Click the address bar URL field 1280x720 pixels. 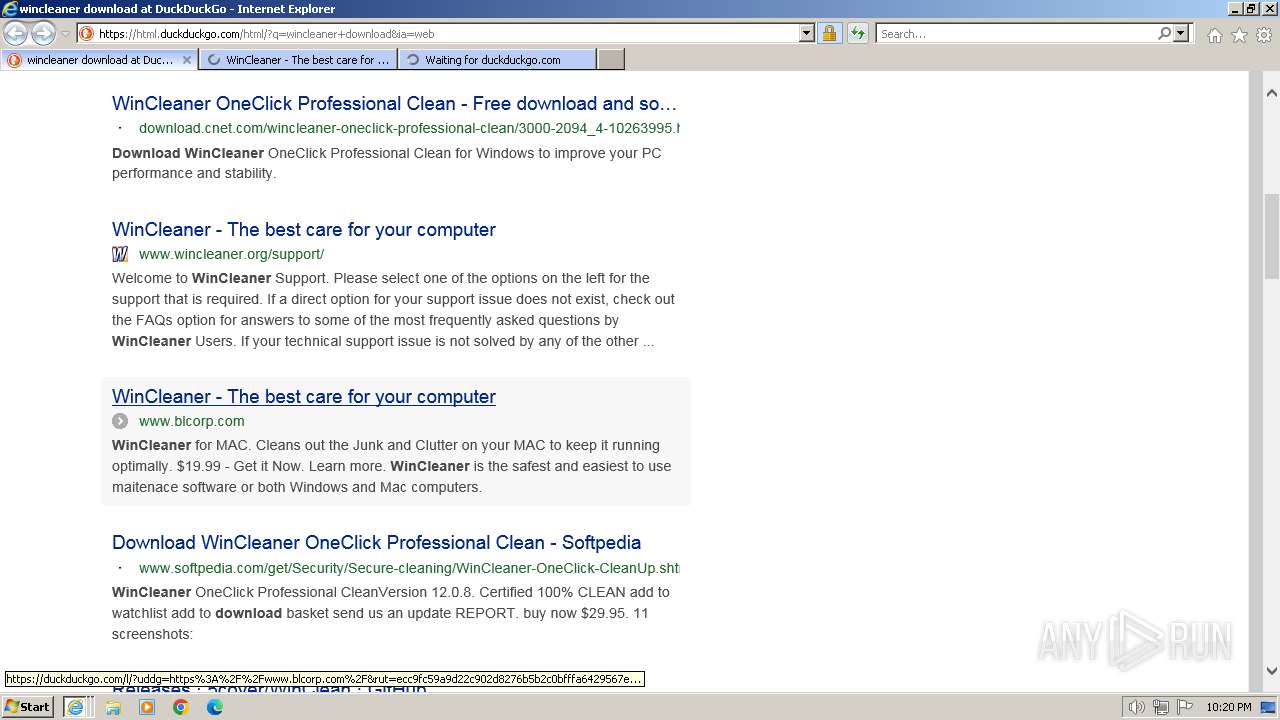pyautogui.click(x=446, y=33)
